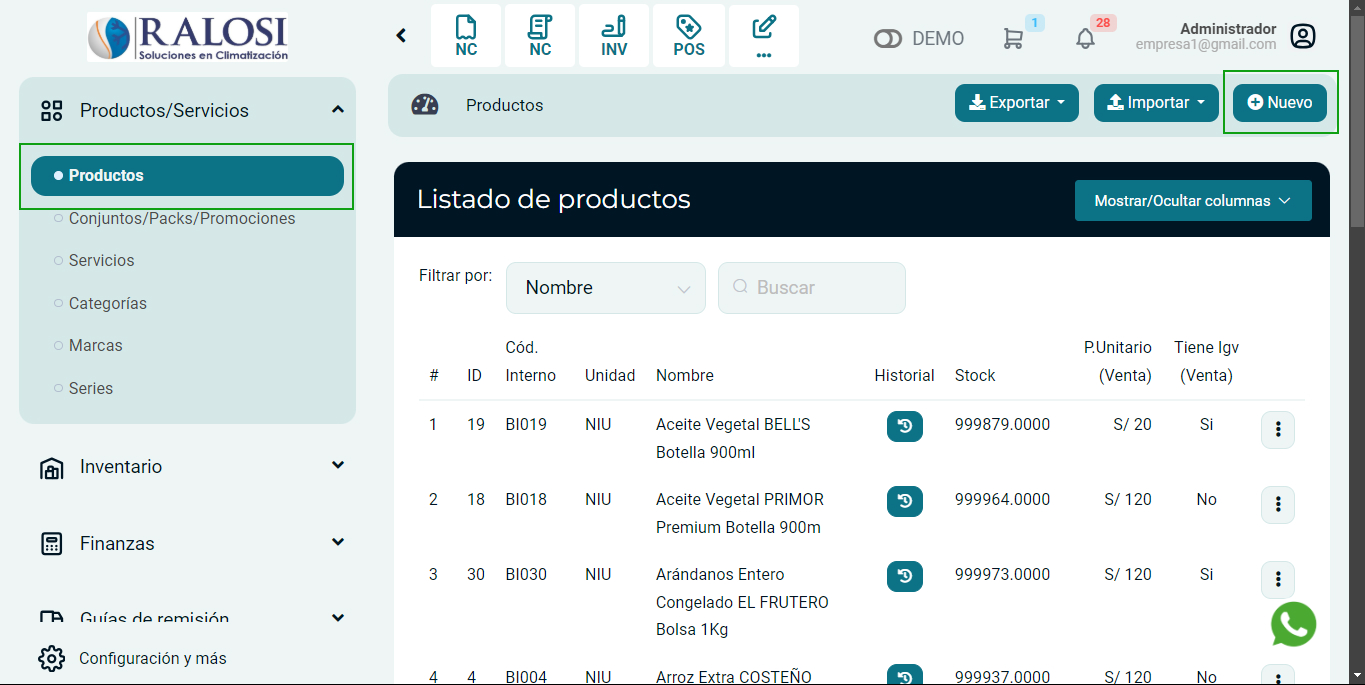The height and width of the screenshot is (685, 1365).
Task: Open the POS shortcut icon
Action: click(x=689, y=36)
